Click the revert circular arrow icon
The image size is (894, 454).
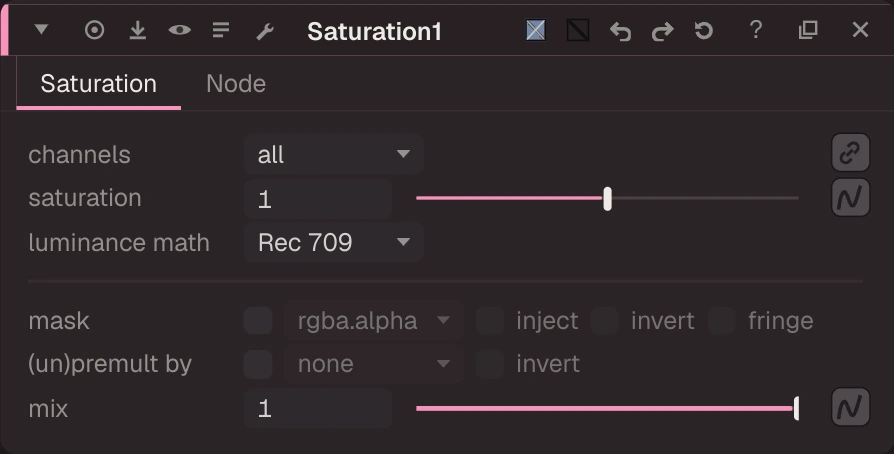(x=704, y=30)
